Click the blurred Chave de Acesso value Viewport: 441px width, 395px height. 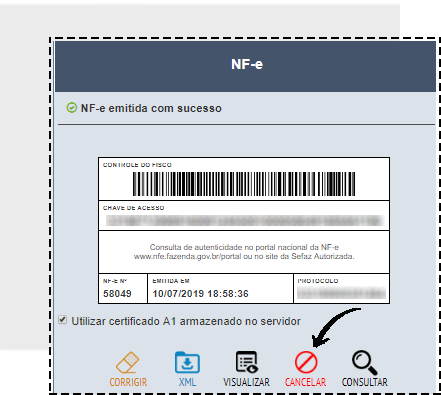pos(245,221)
